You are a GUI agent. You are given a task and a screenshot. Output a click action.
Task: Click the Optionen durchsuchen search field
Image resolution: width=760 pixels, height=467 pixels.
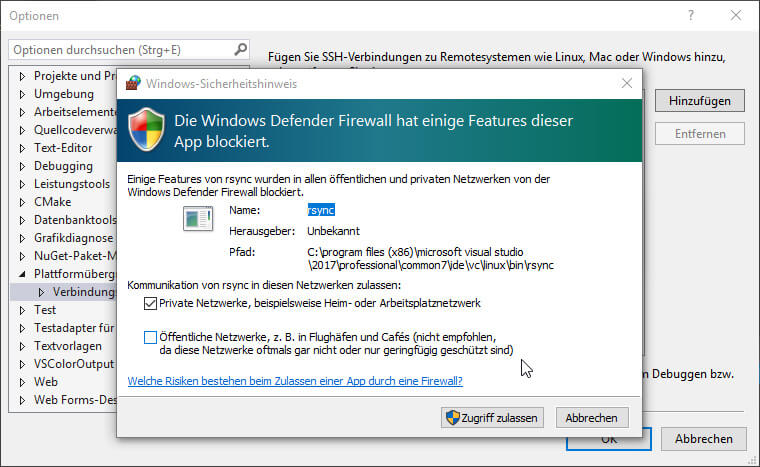coord(118,49)
